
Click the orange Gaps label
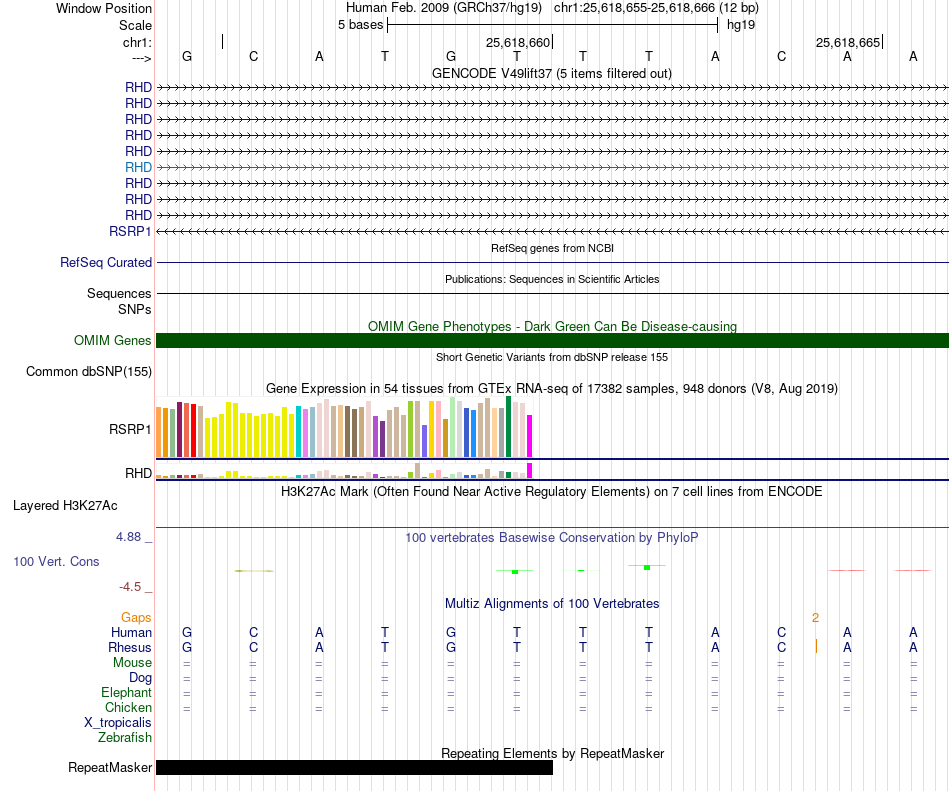click(136, 617)
